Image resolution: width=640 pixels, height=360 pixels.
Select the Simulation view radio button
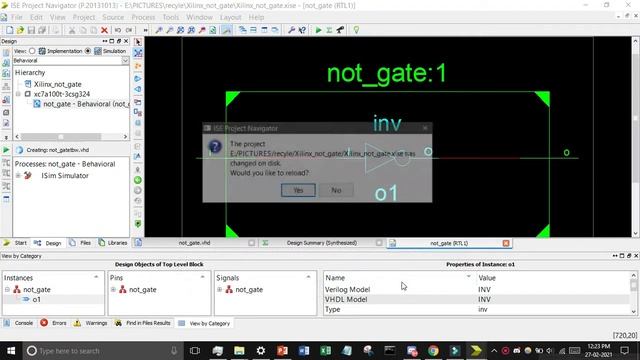click(88, 51)
